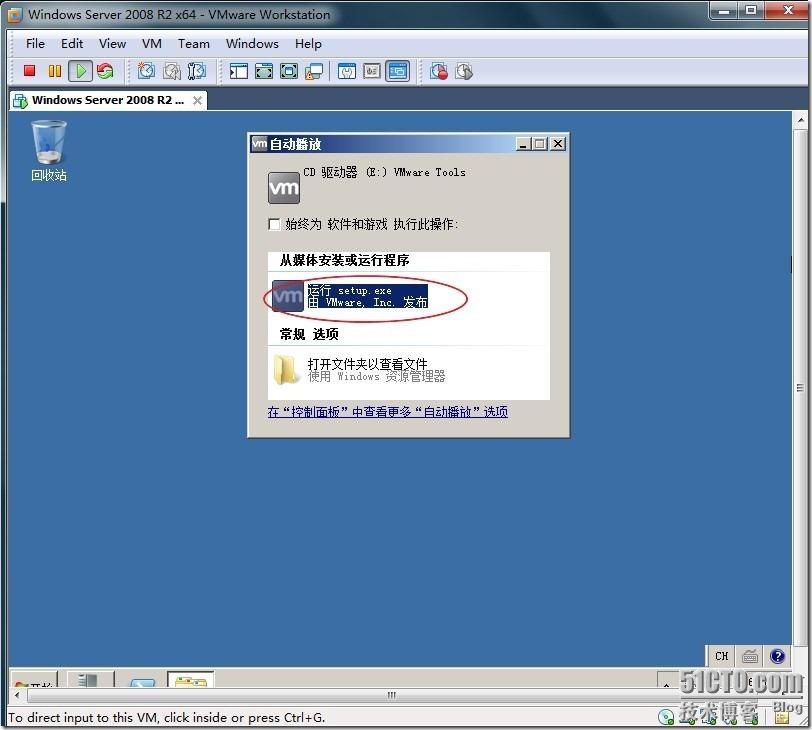Check the always perform this action checkbox
The height and width of the screenshot is (730, 812).
tap(274, 224)
